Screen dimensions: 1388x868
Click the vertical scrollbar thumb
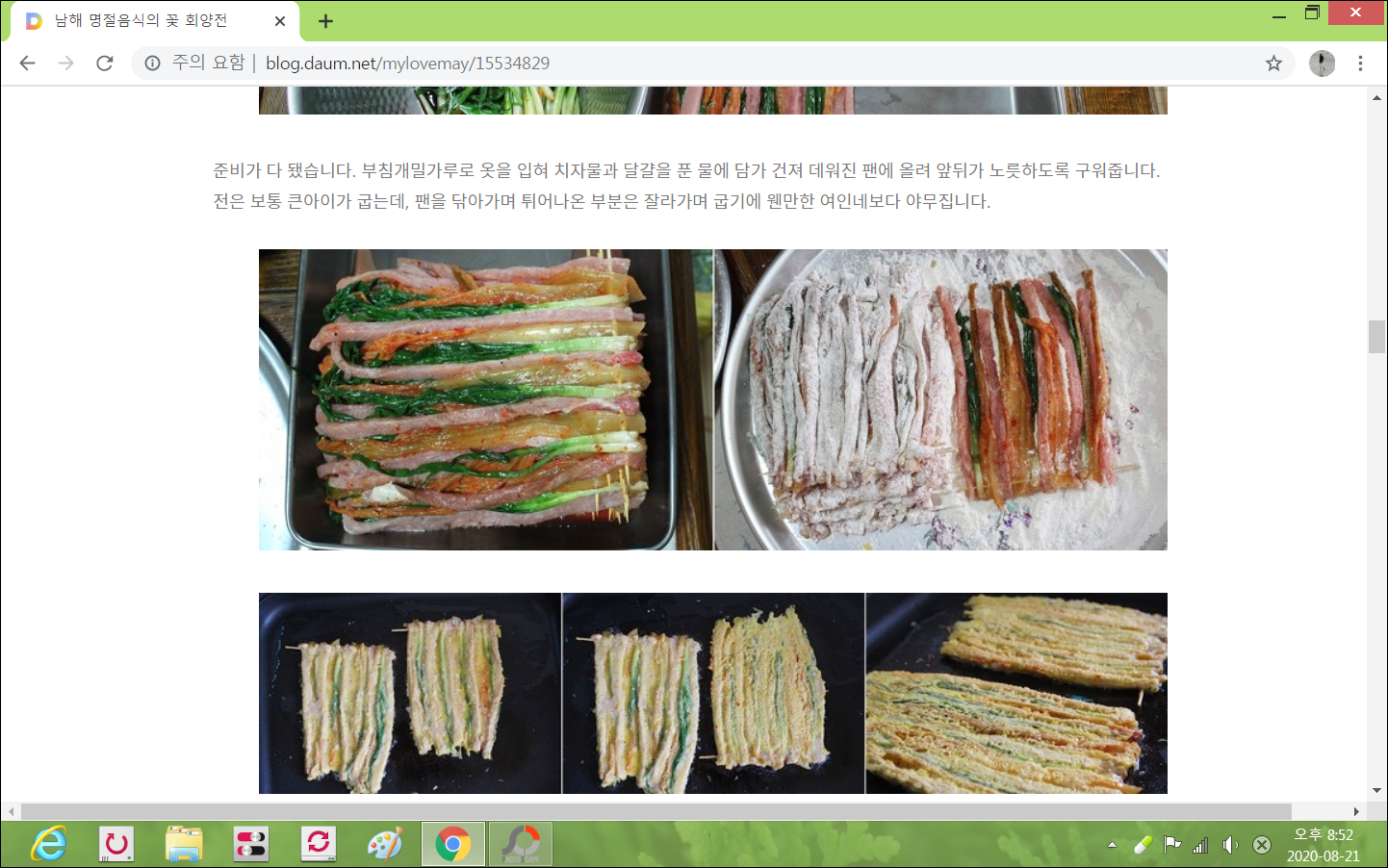[1376, 337]
